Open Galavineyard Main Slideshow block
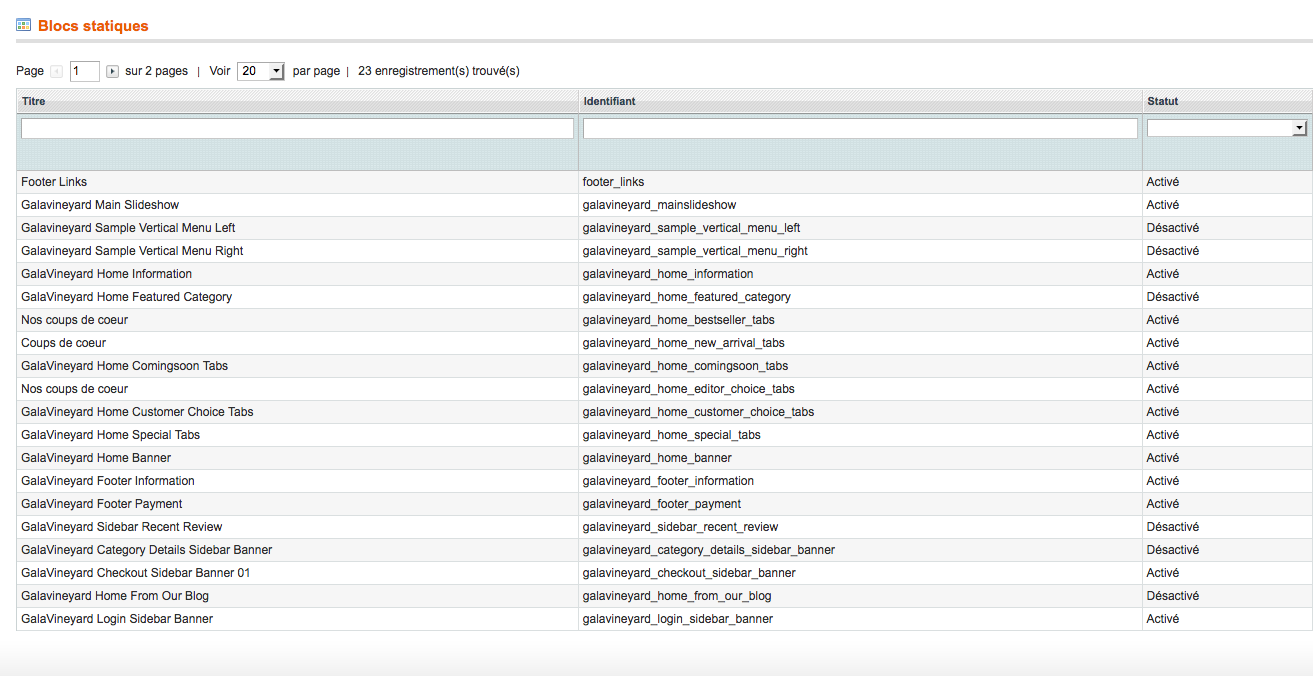The width and height of the screenshot is (1313, 676). point(100,205)
